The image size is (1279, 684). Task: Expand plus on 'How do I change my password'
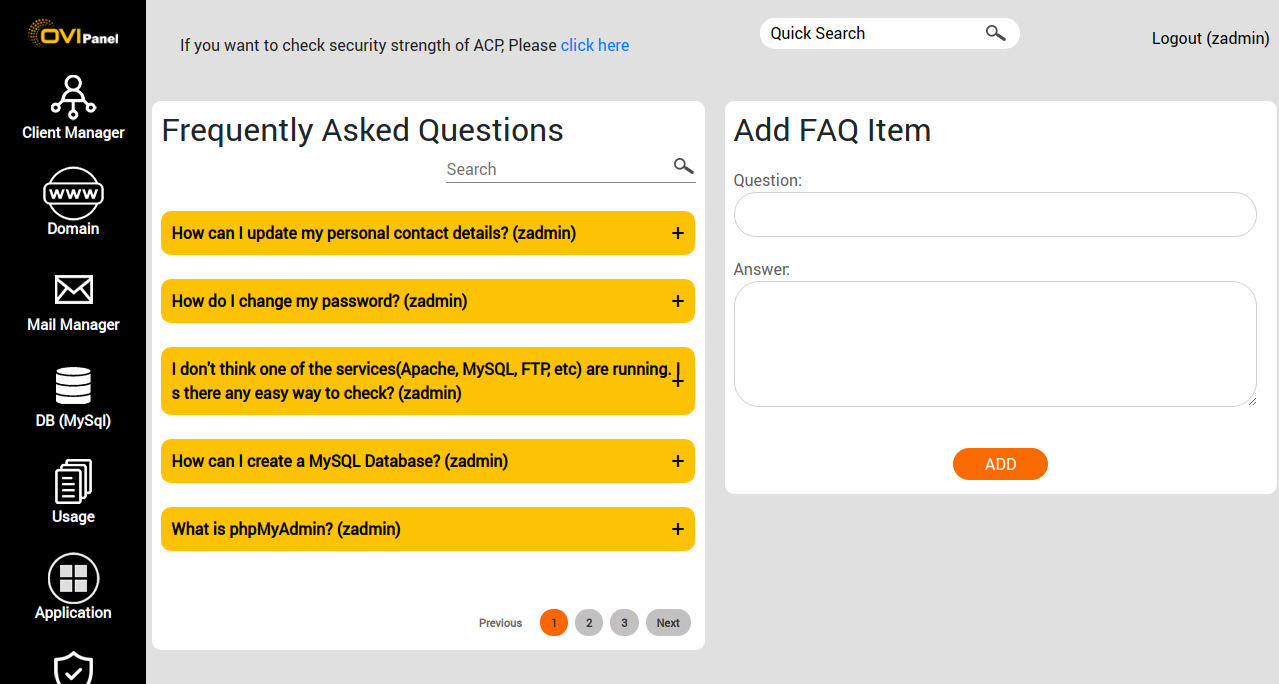pyautogui.click(x=677, y=301)
